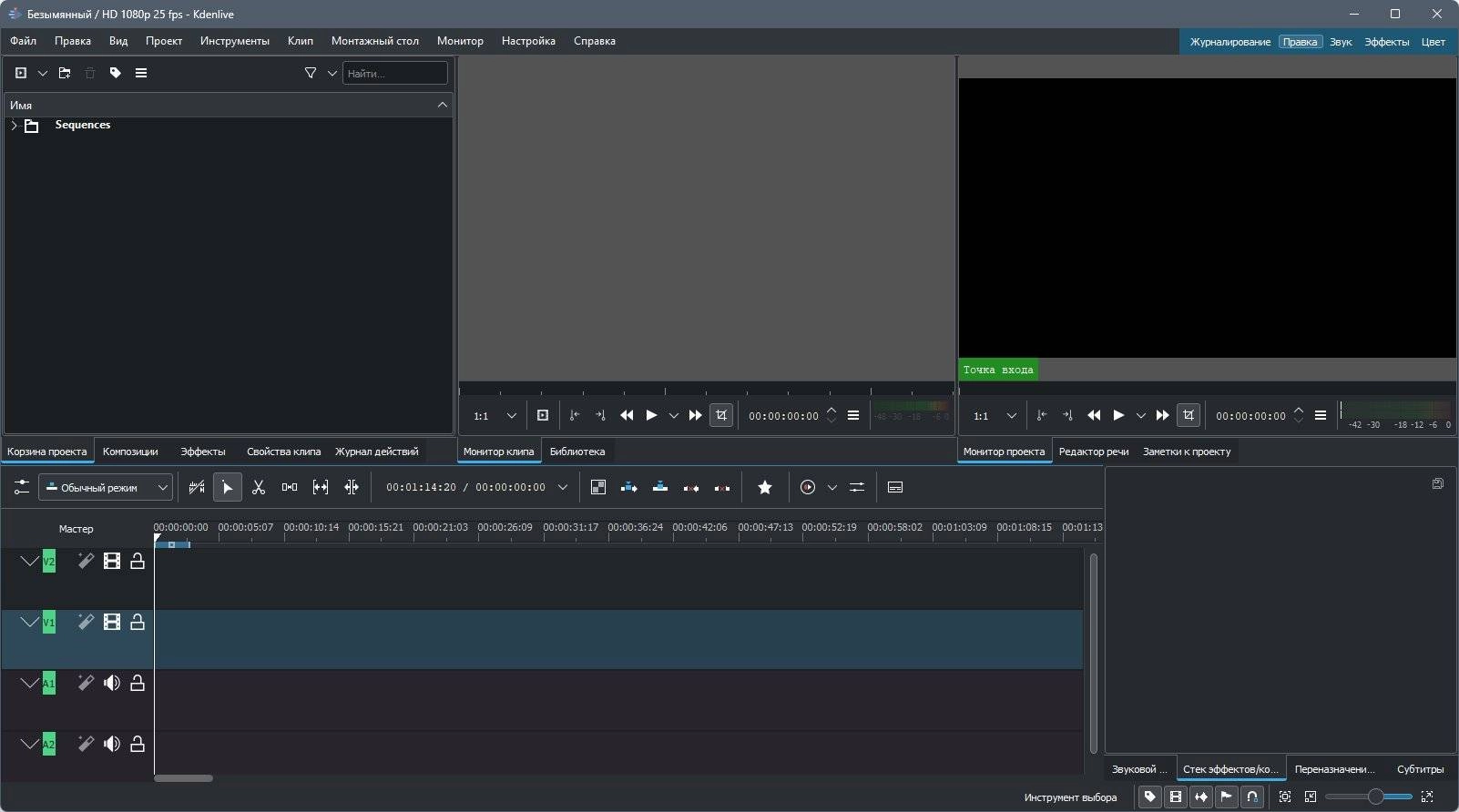This screenshot has width=1459, height=812.
Task: Zoom in timeline icon at far right
Action: [1427, 797]
